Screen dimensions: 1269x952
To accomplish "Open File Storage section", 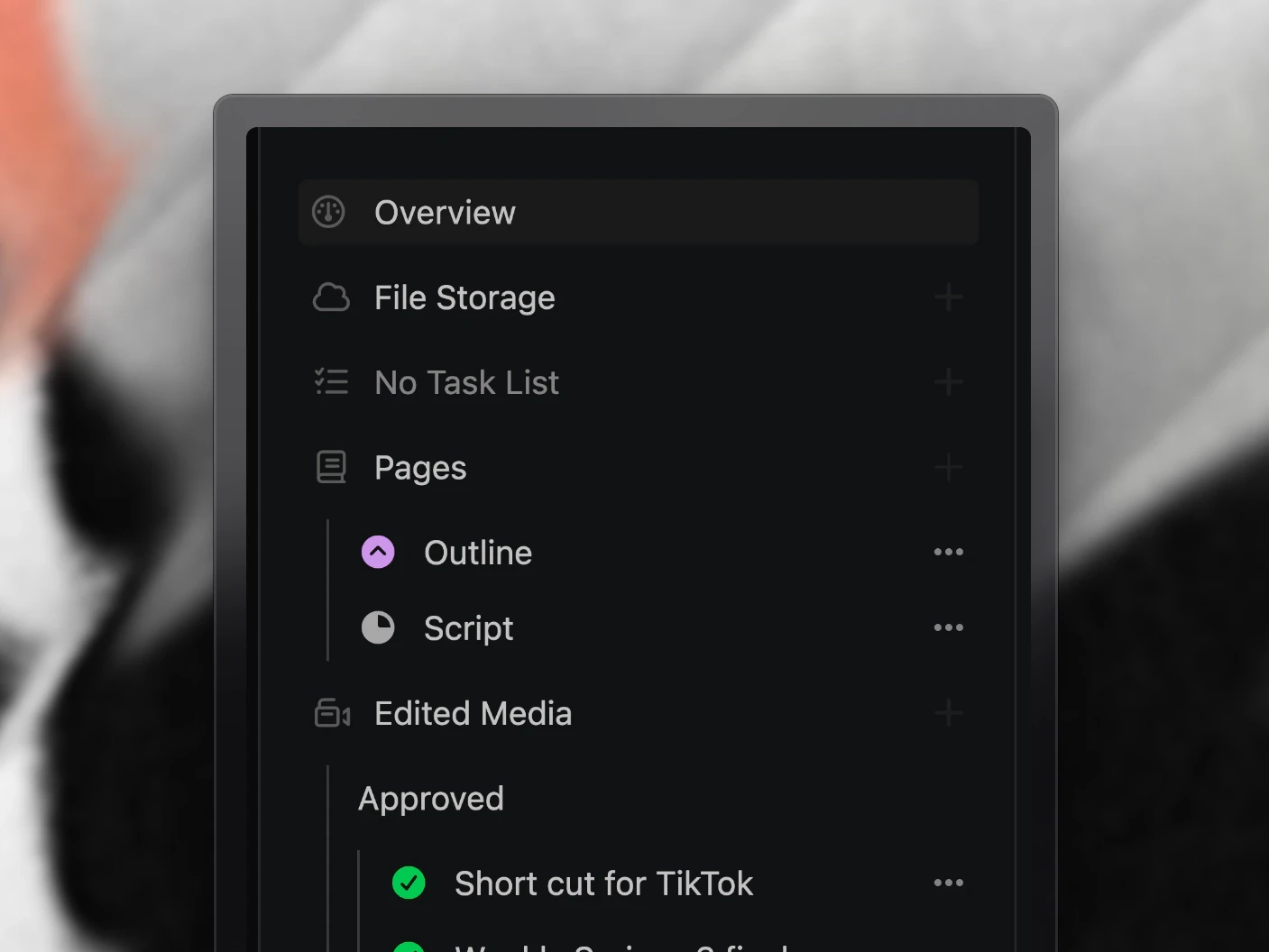I will pyautogui.click(x=464, y=298).
